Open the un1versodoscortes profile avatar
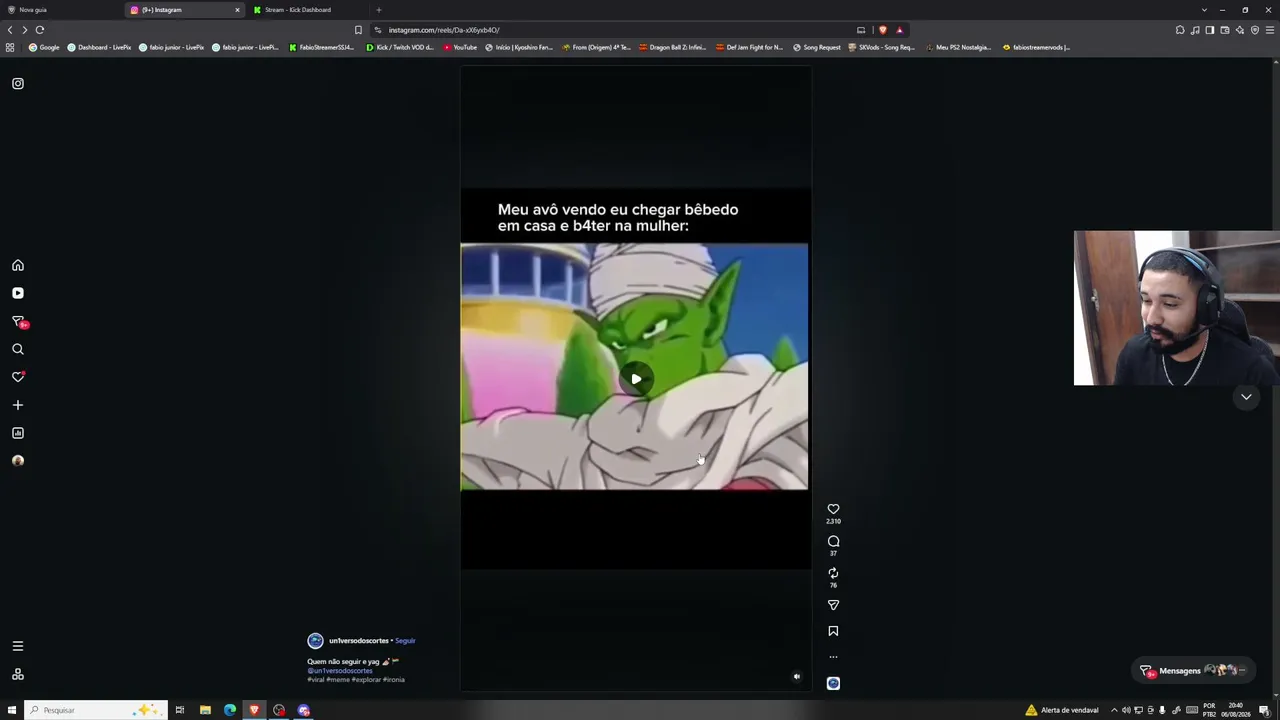Viewport: 1280px width, 720px height. click(315, 641)
